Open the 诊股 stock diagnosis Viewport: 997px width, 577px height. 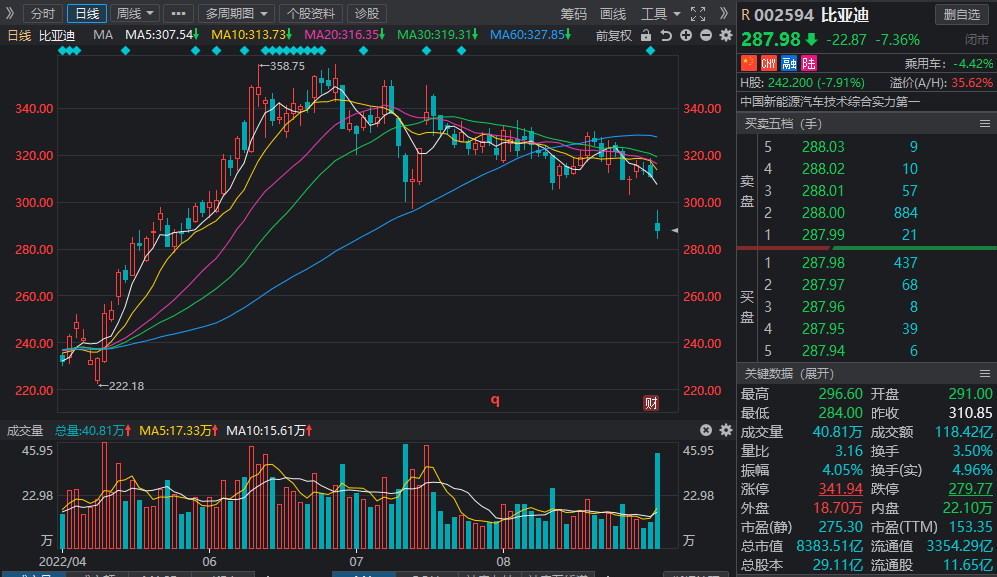pyautogui.click(x=367, y=13)
